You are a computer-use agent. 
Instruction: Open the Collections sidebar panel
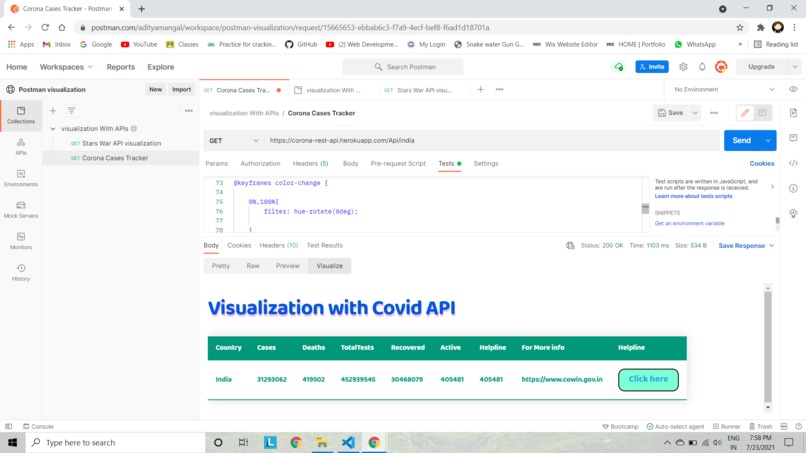tap(21, 115)
